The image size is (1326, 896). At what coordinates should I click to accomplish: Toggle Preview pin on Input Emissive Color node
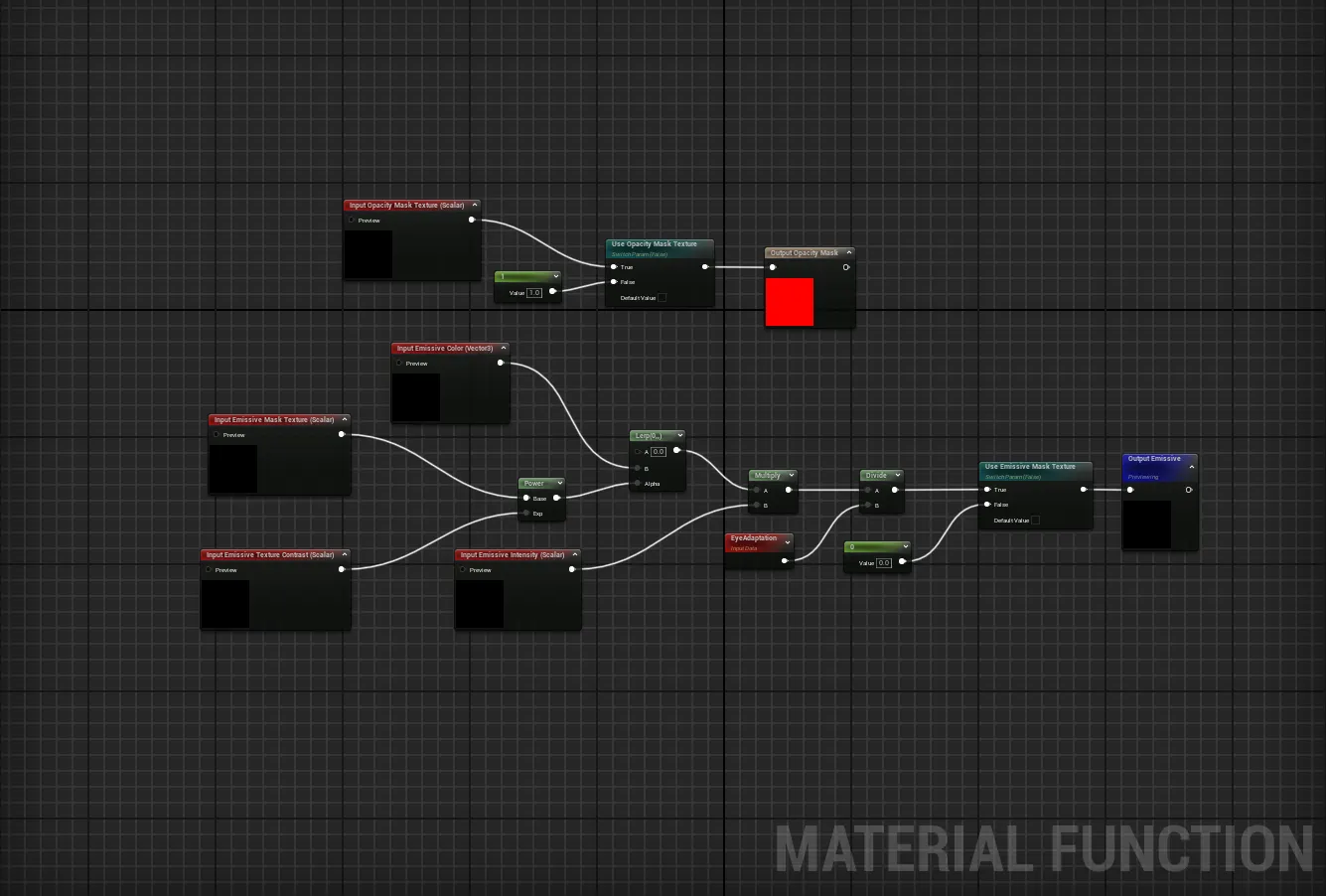tap(399, 364)
